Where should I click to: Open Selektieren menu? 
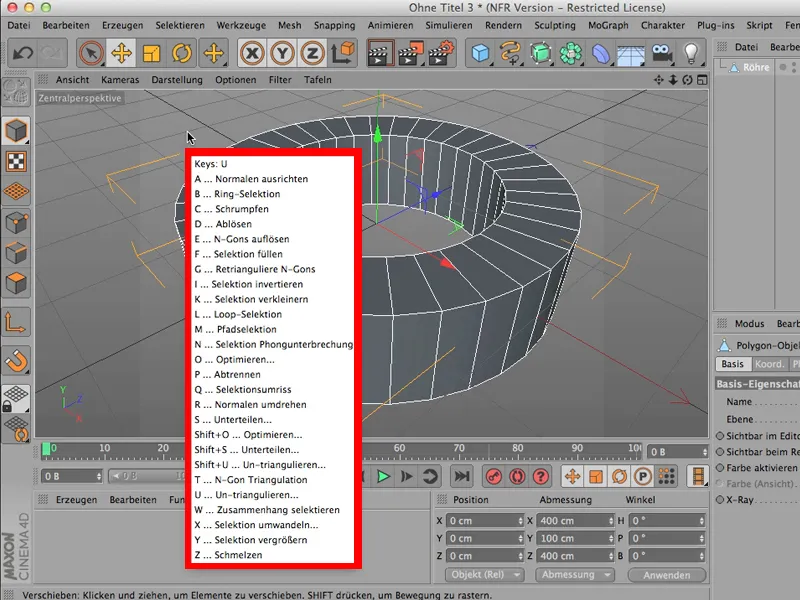coord(180,25)
